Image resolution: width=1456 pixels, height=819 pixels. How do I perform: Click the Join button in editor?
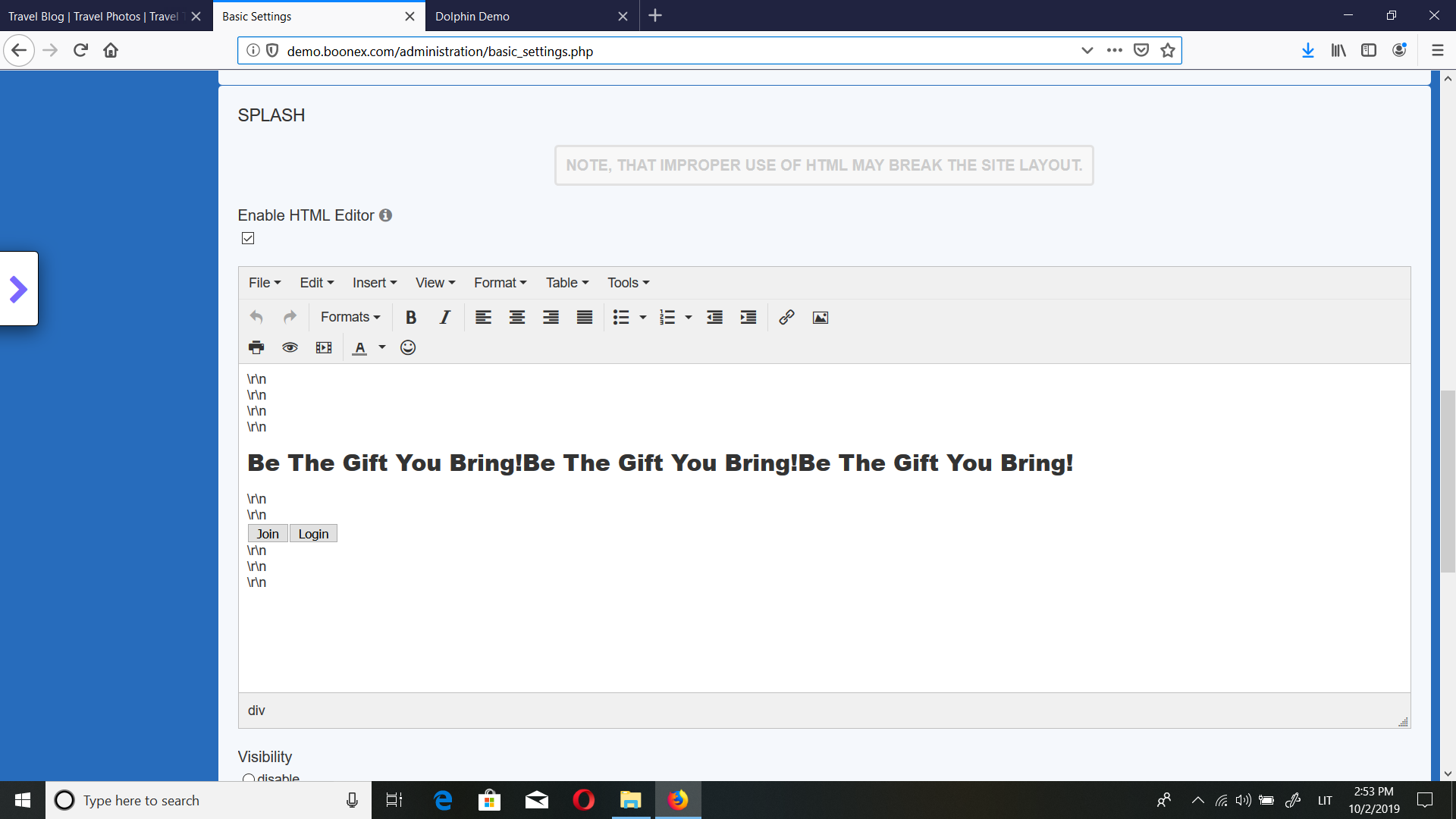click(268, 534)
